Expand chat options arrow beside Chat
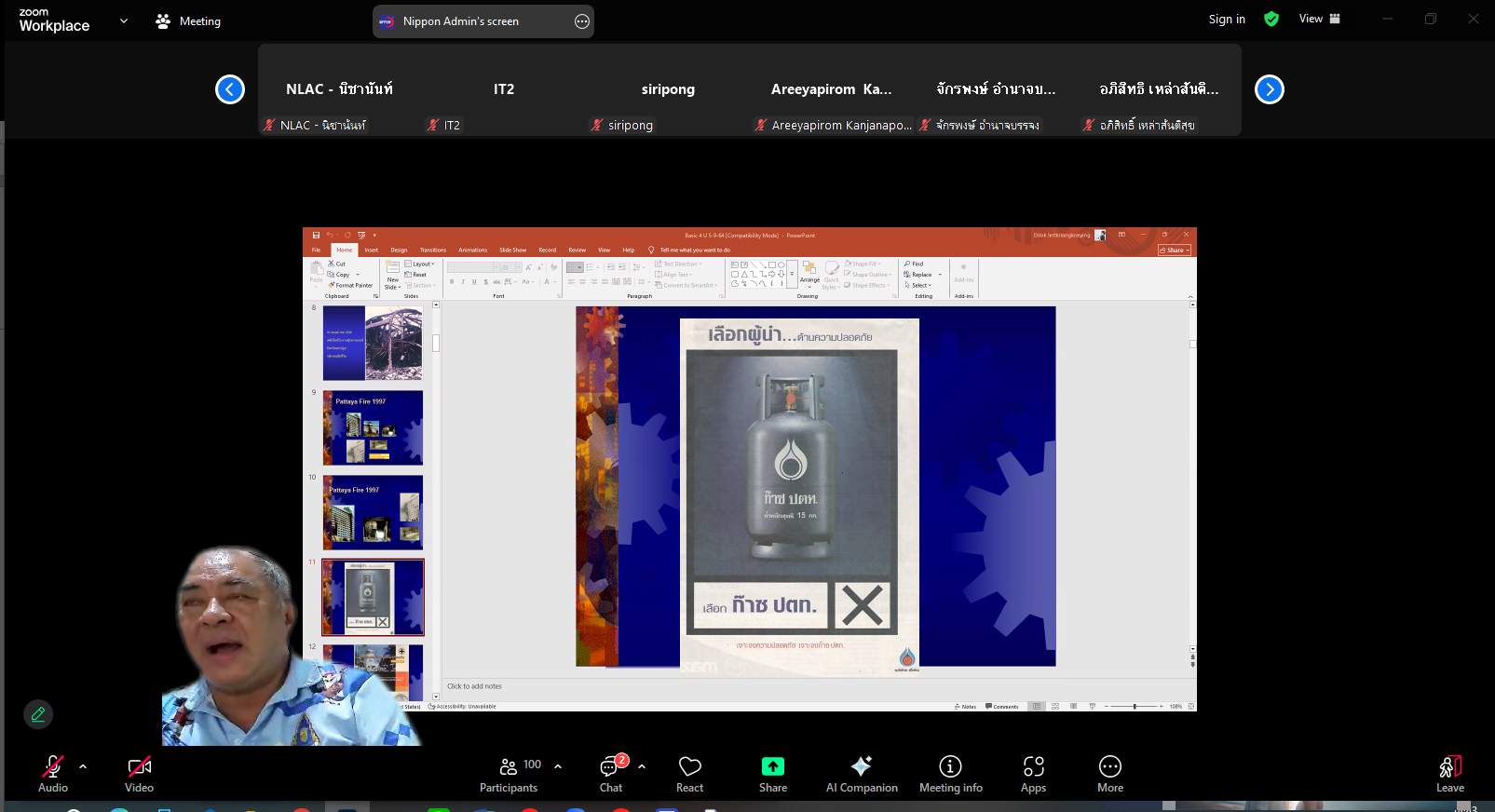 [642, 766]
